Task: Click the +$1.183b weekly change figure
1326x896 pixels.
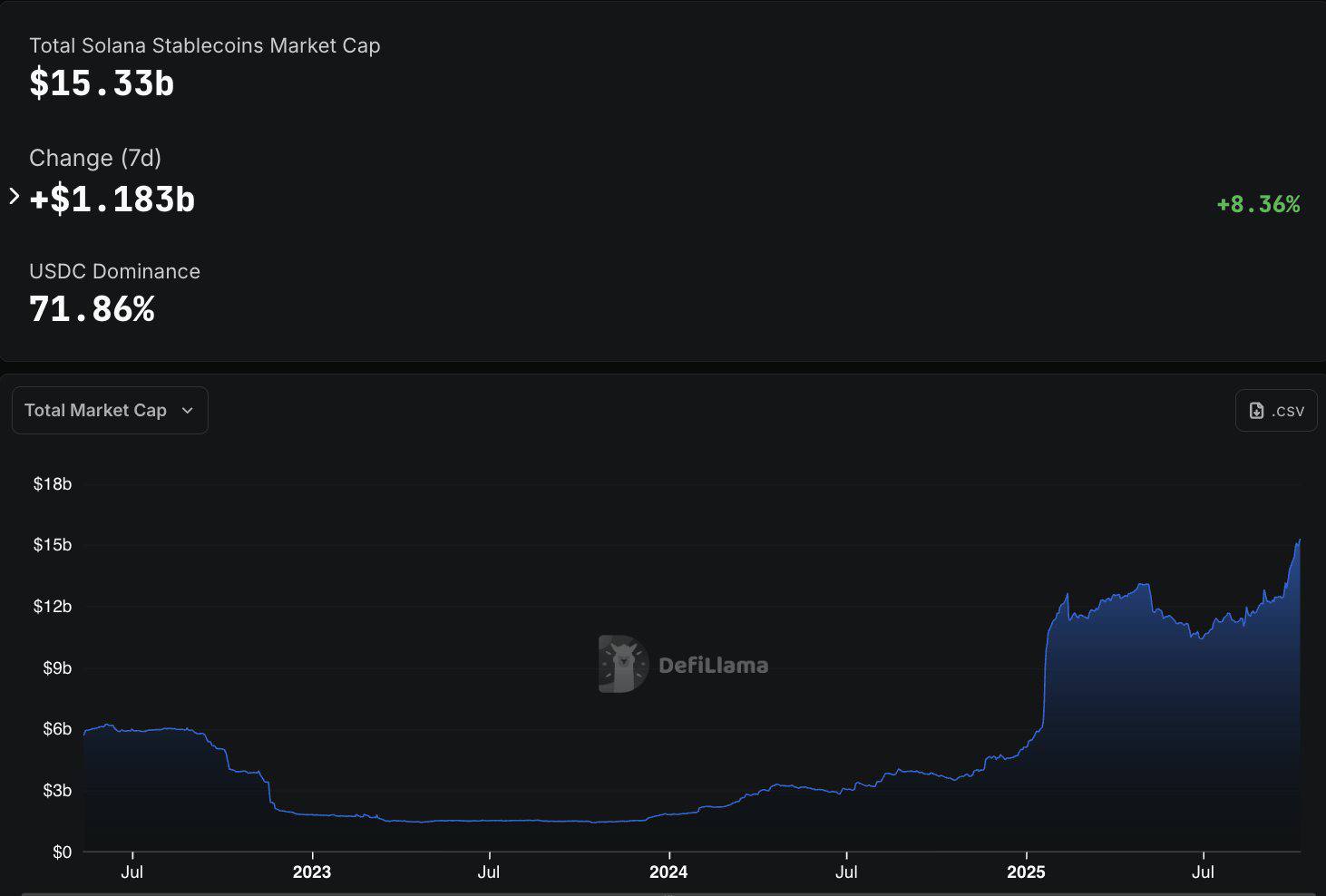Action: click(x=112, y=199)
